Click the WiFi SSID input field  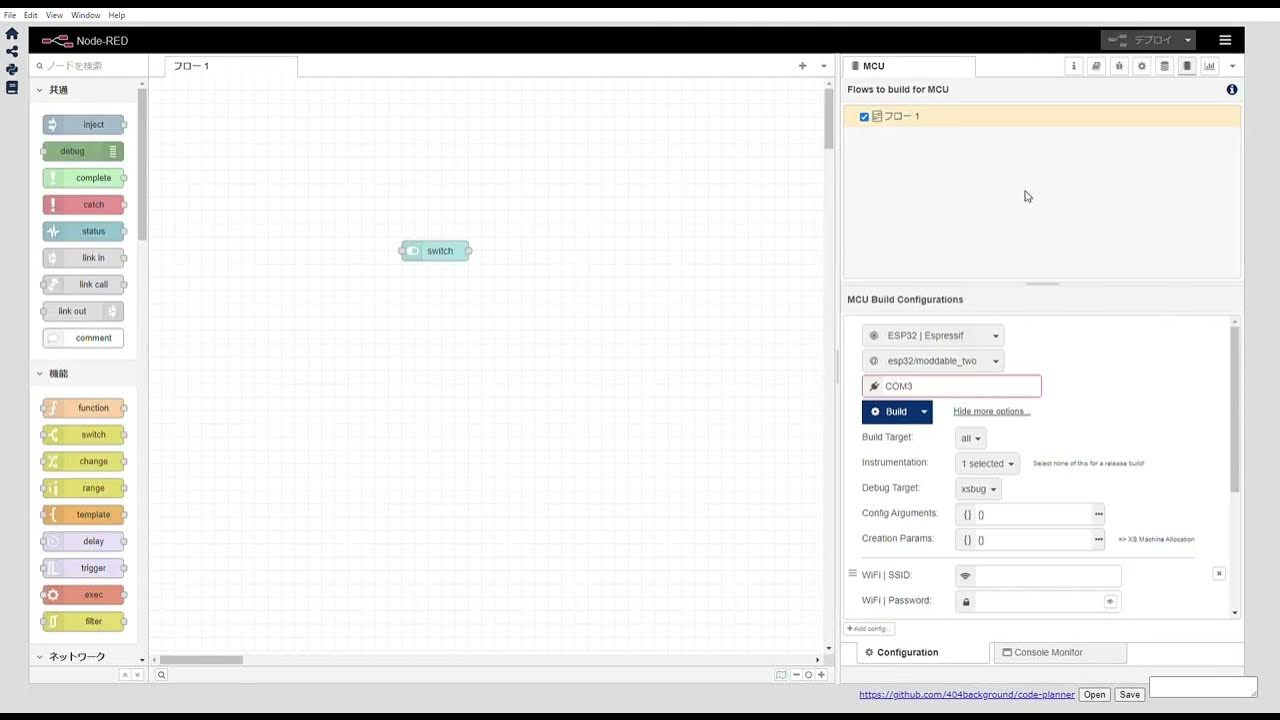pyautogui.click(x=1048, y=576)
